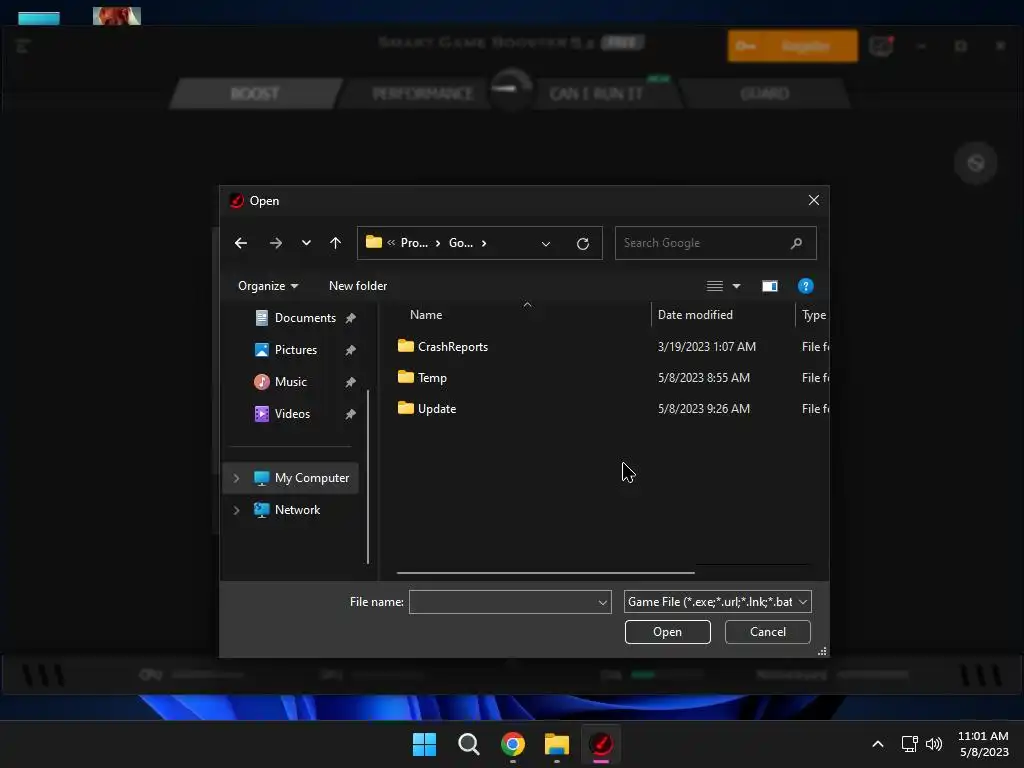Open the Windows Start menu
This screenshot has width=1024, height=768.
coord(424,744)
